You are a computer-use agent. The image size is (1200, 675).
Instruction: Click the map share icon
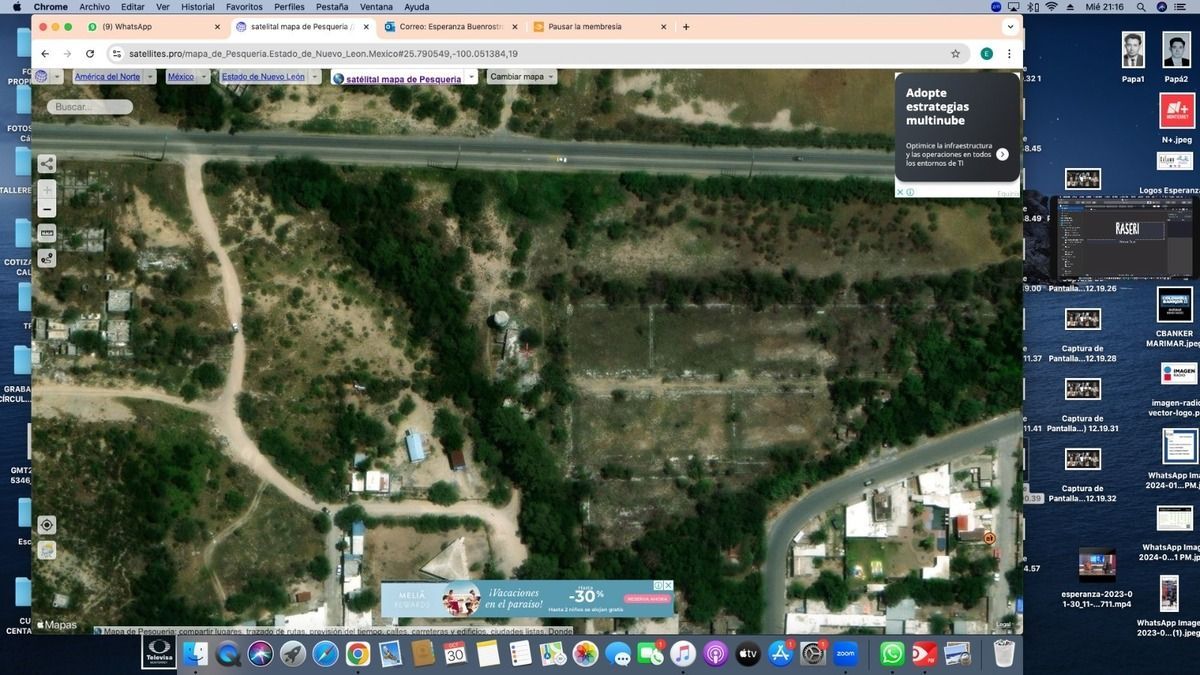coord(47,164)
